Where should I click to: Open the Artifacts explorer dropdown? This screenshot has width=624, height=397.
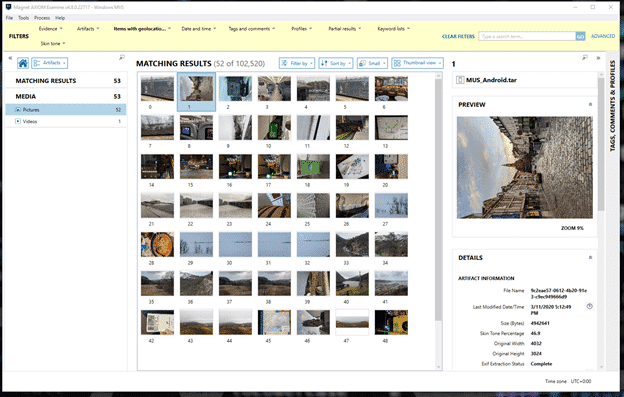pos(50,63)
